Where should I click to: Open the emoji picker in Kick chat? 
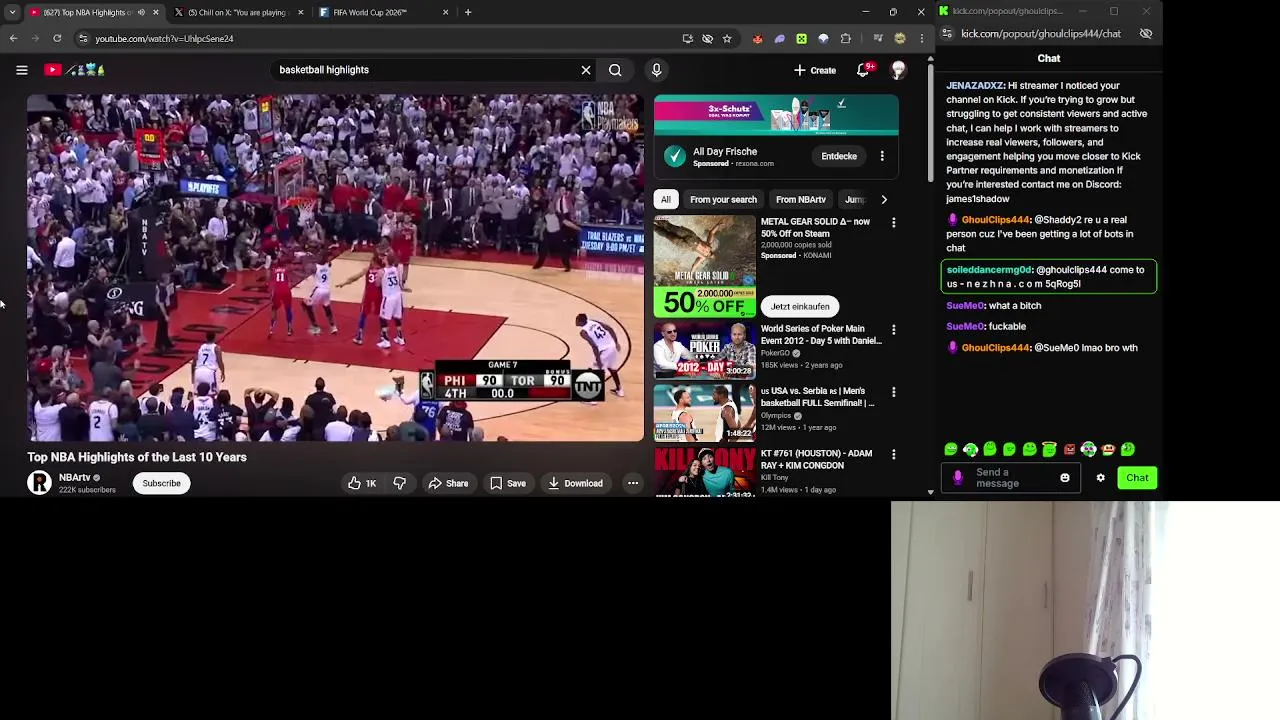pos(1065,478)
